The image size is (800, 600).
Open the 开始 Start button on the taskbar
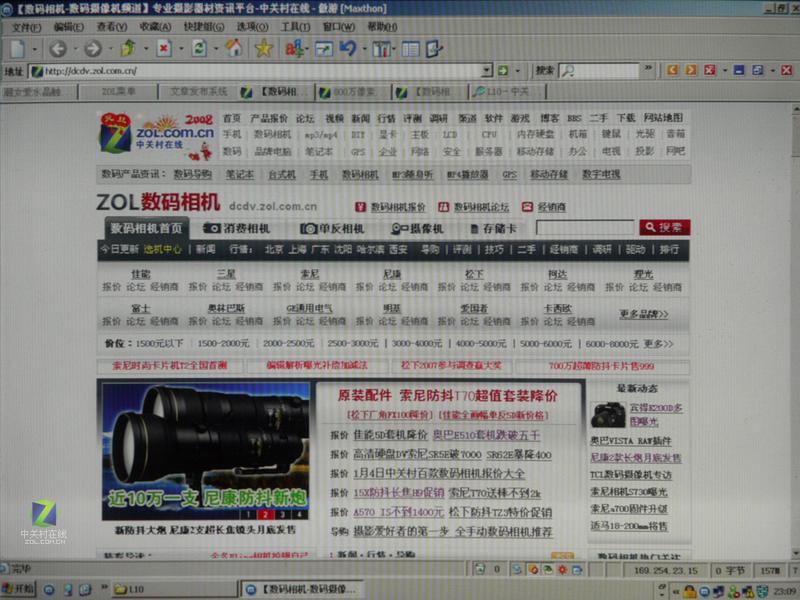[17, 589]
